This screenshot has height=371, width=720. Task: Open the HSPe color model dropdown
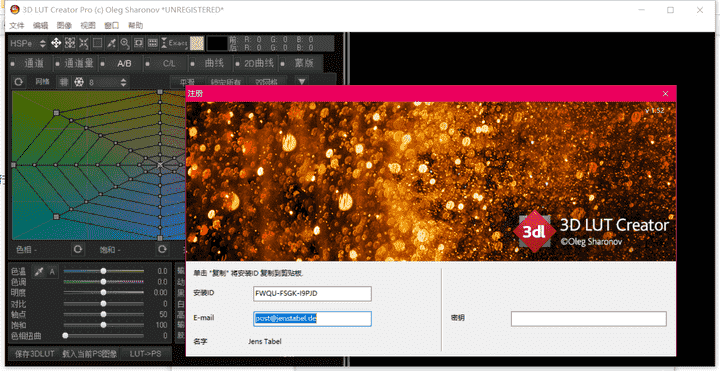click(28, 43)
